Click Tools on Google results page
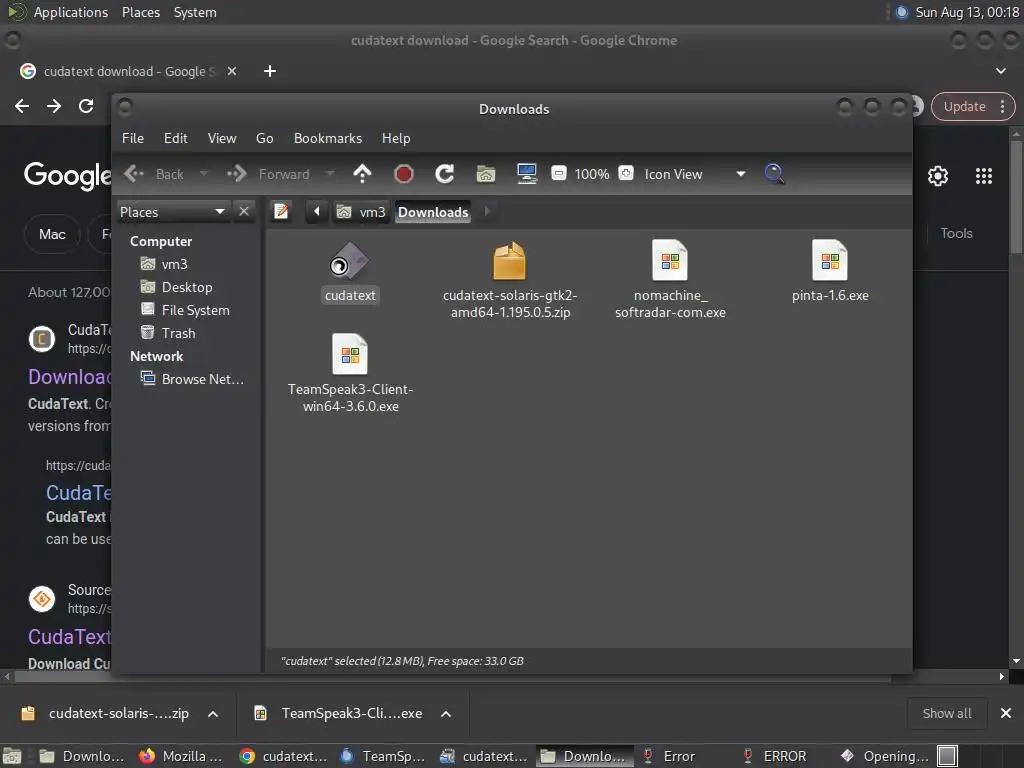Screen dimensions: 1024x768 pyautogui.click(x=956, y=233)
